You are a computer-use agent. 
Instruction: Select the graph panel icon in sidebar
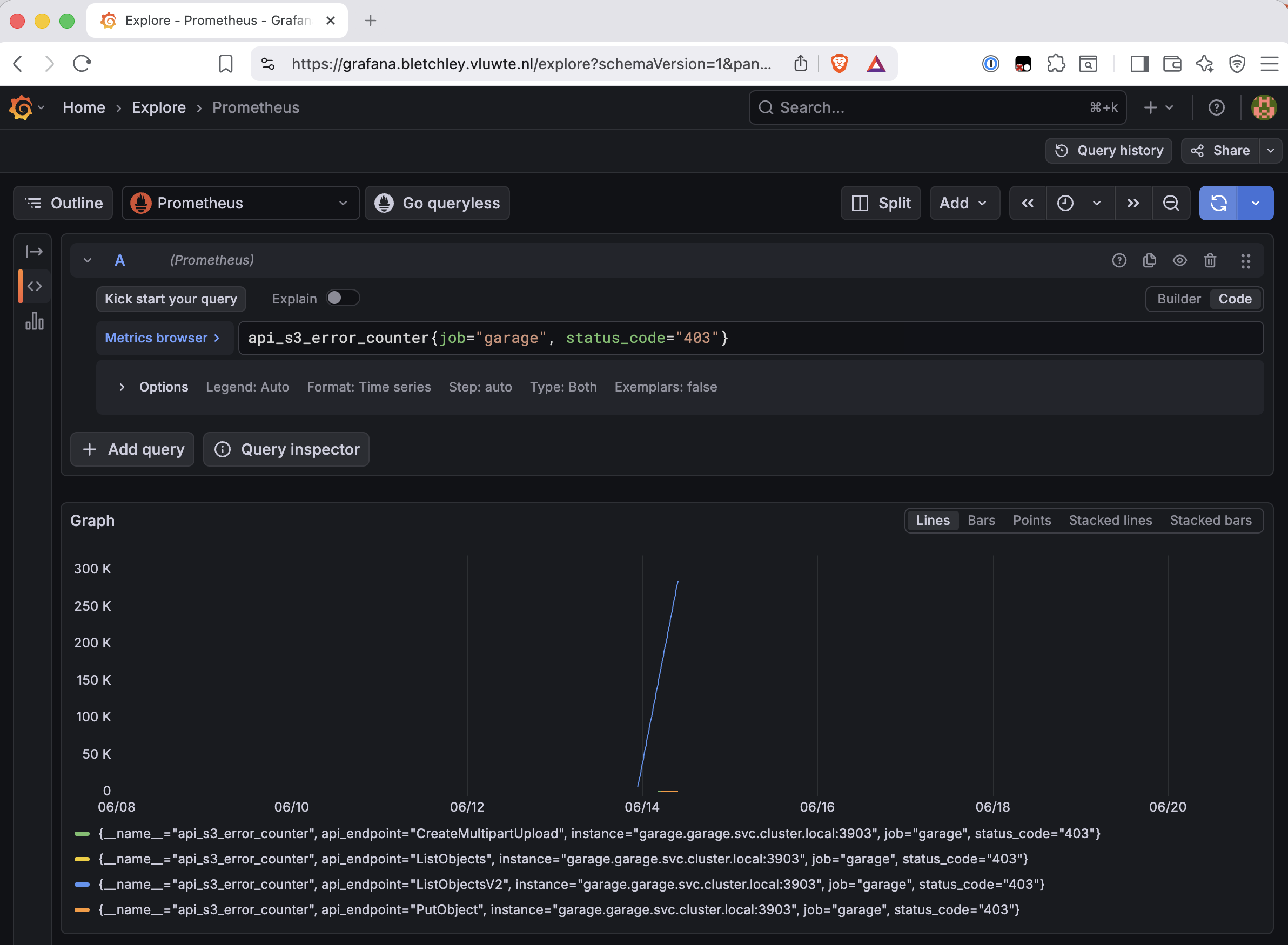point(35,321)
